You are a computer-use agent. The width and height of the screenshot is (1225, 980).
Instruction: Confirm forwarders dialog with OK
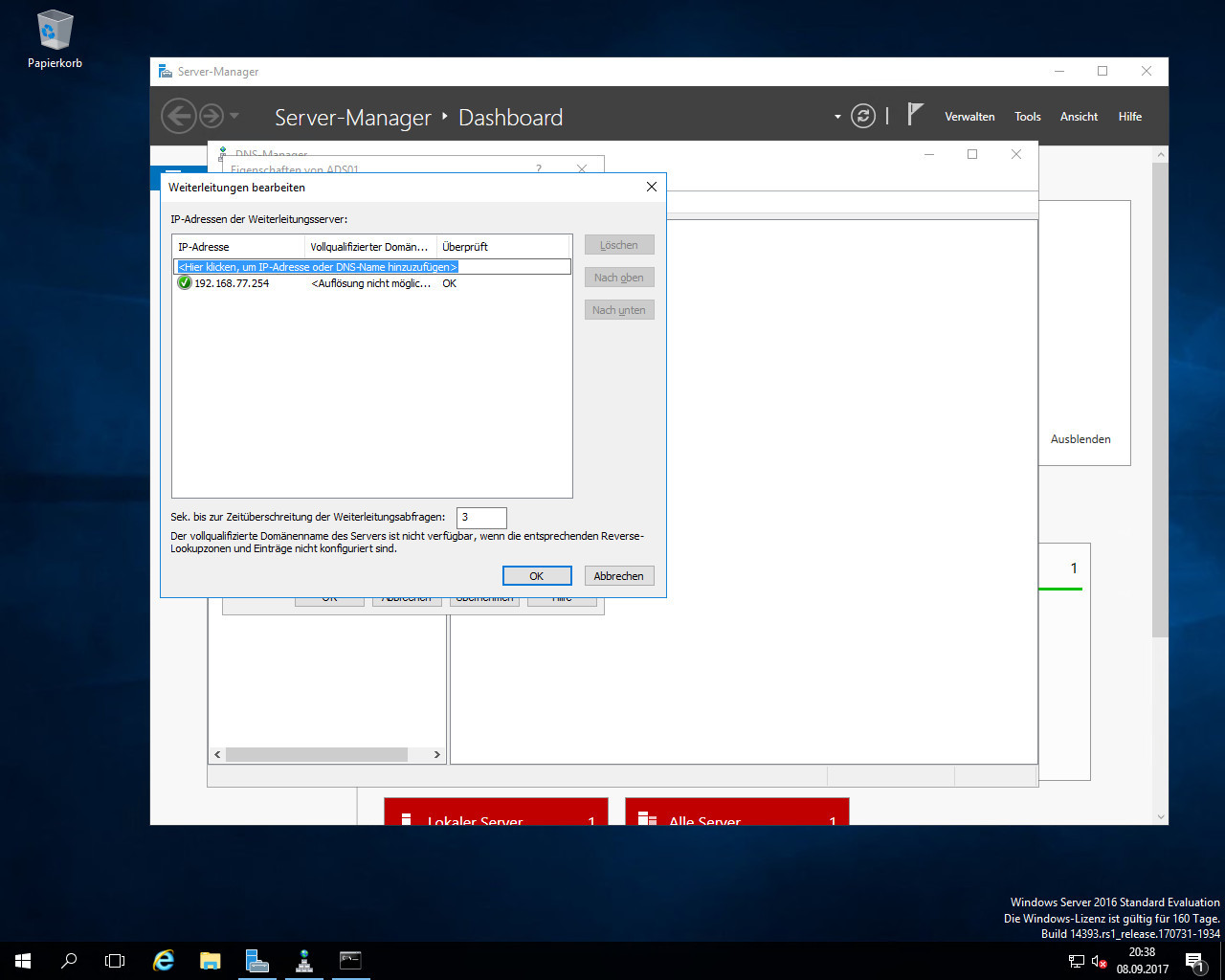point(537,576)
